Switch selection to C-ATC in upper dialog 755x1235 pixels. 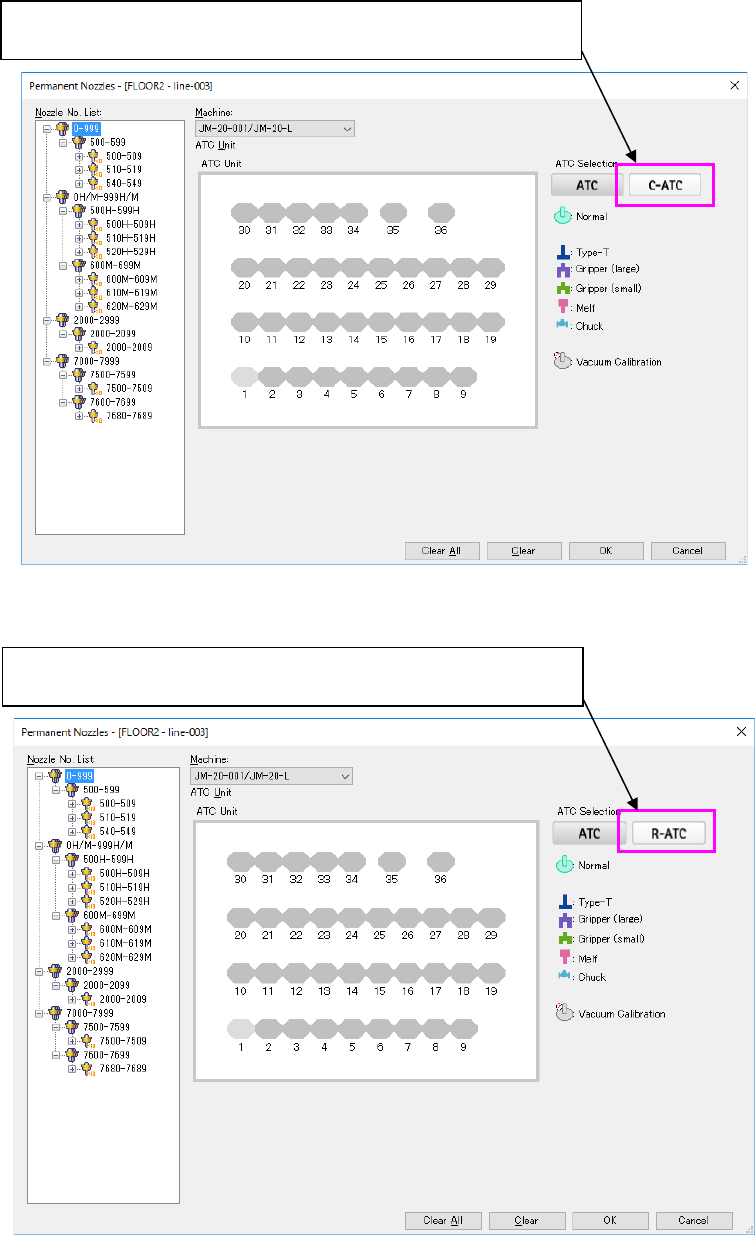[x=664, y=185]
